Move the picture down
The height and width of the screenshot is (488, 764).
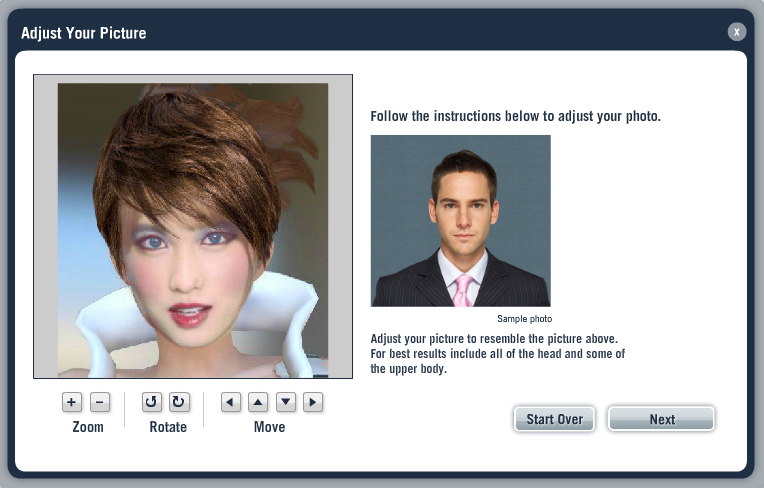click(286, 402)
